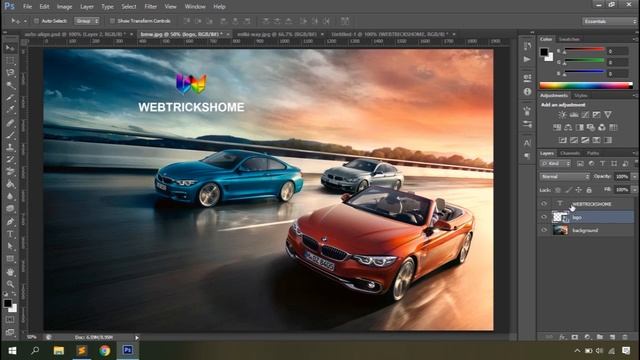Click the foreground color swatch in Color panel
The height and width of the screenshot is (360, 640).
(544, 52)
